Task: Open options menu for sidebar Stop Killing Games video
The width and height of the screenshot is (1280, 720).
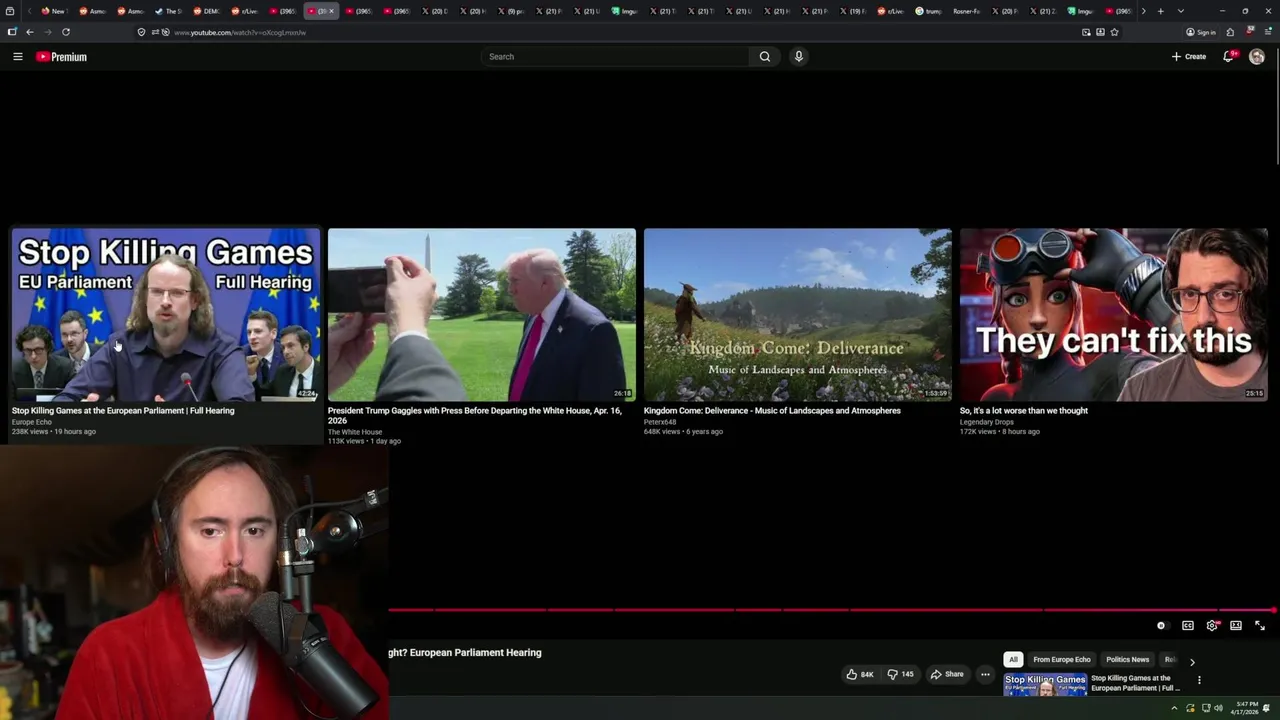Action: point(1199,680)
